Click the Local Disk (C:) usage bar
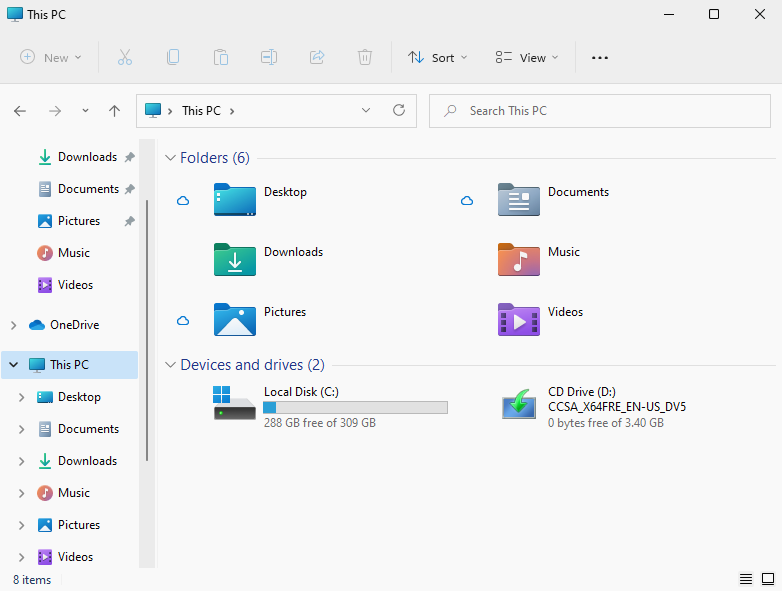782x591 pixels. (356, 407)
